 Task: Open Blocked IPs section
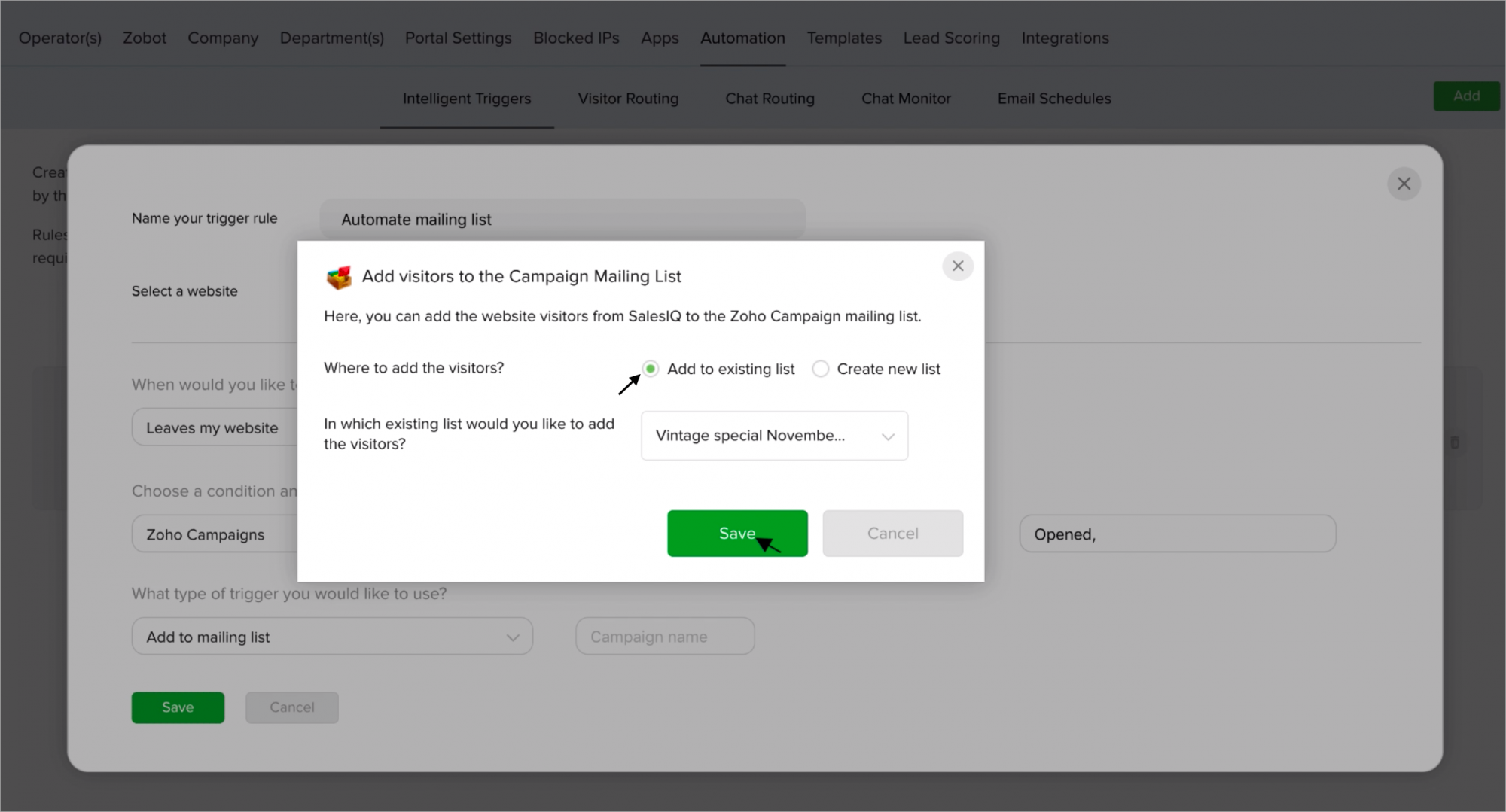click(x=576, y=38)
